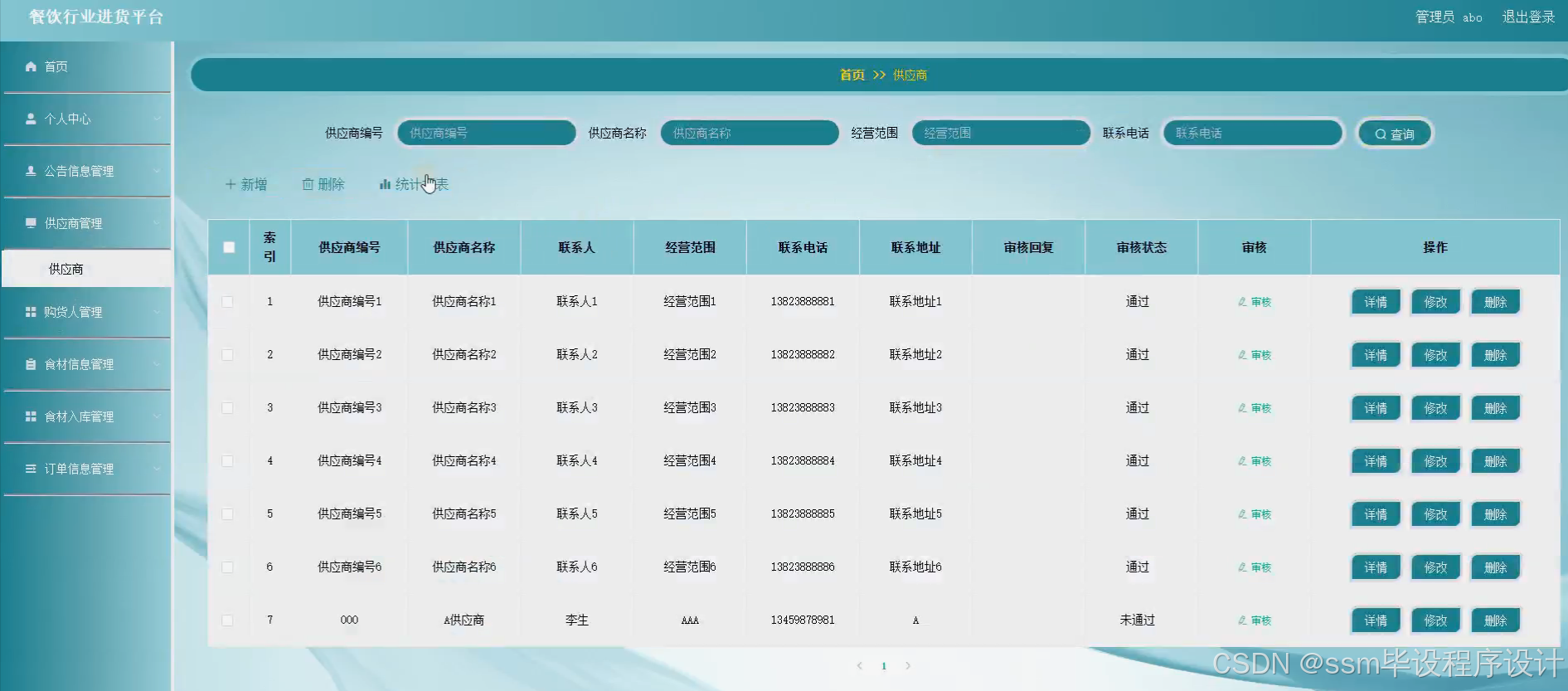The width and height of the screenshot is (1568, 691).
Task: Click the 供应商编号 input field
Action: click(487, 133)
